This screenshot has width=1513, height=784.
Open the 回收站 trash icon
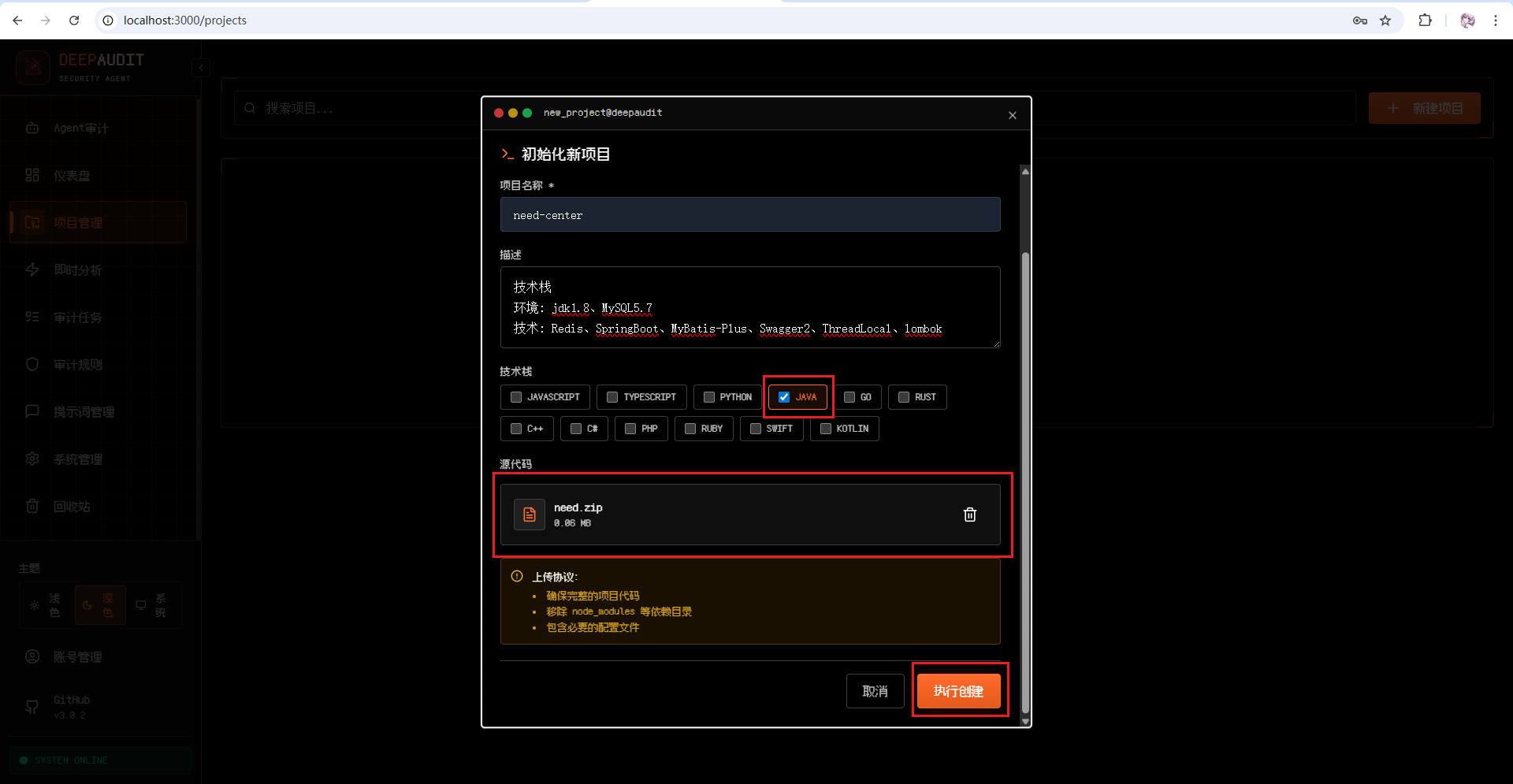32,506
